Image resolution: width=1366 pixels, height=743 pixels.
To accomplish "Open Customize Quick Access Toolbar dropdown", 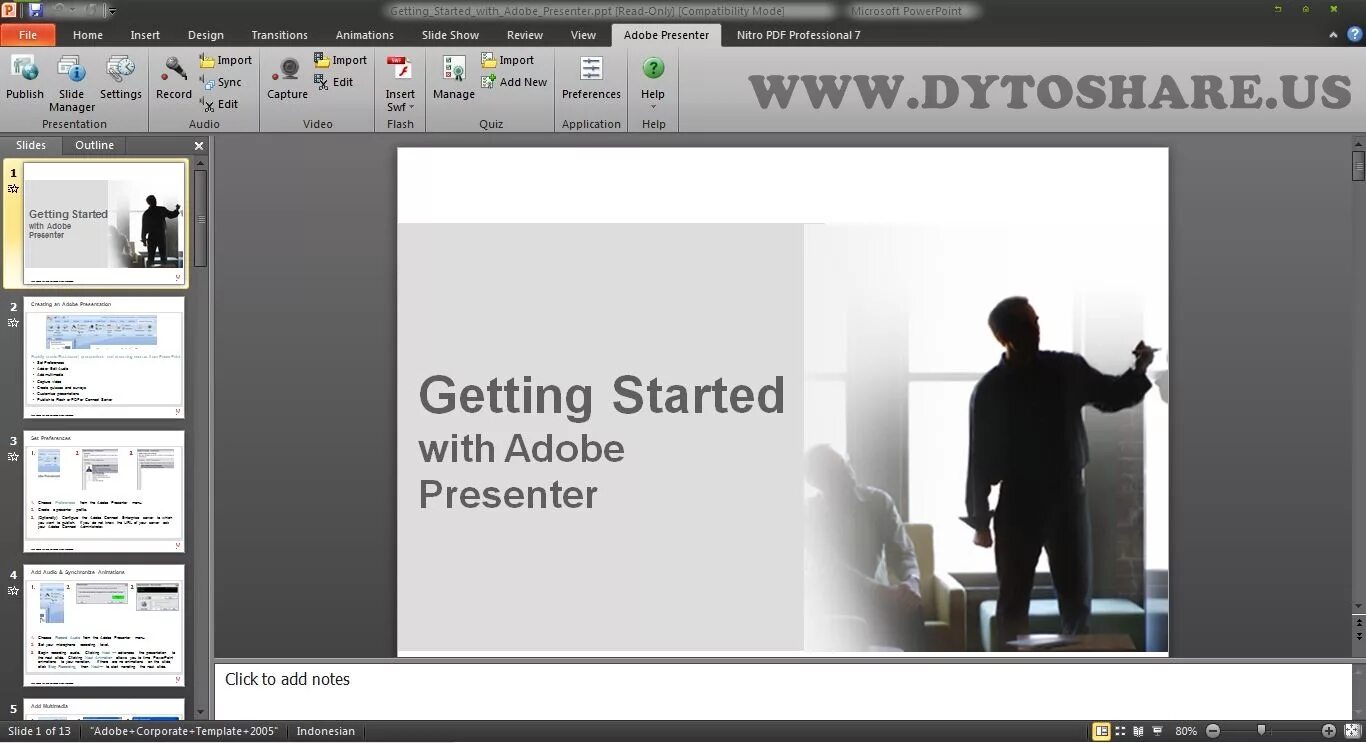I will pyautogui.click(x=112, y=11).
